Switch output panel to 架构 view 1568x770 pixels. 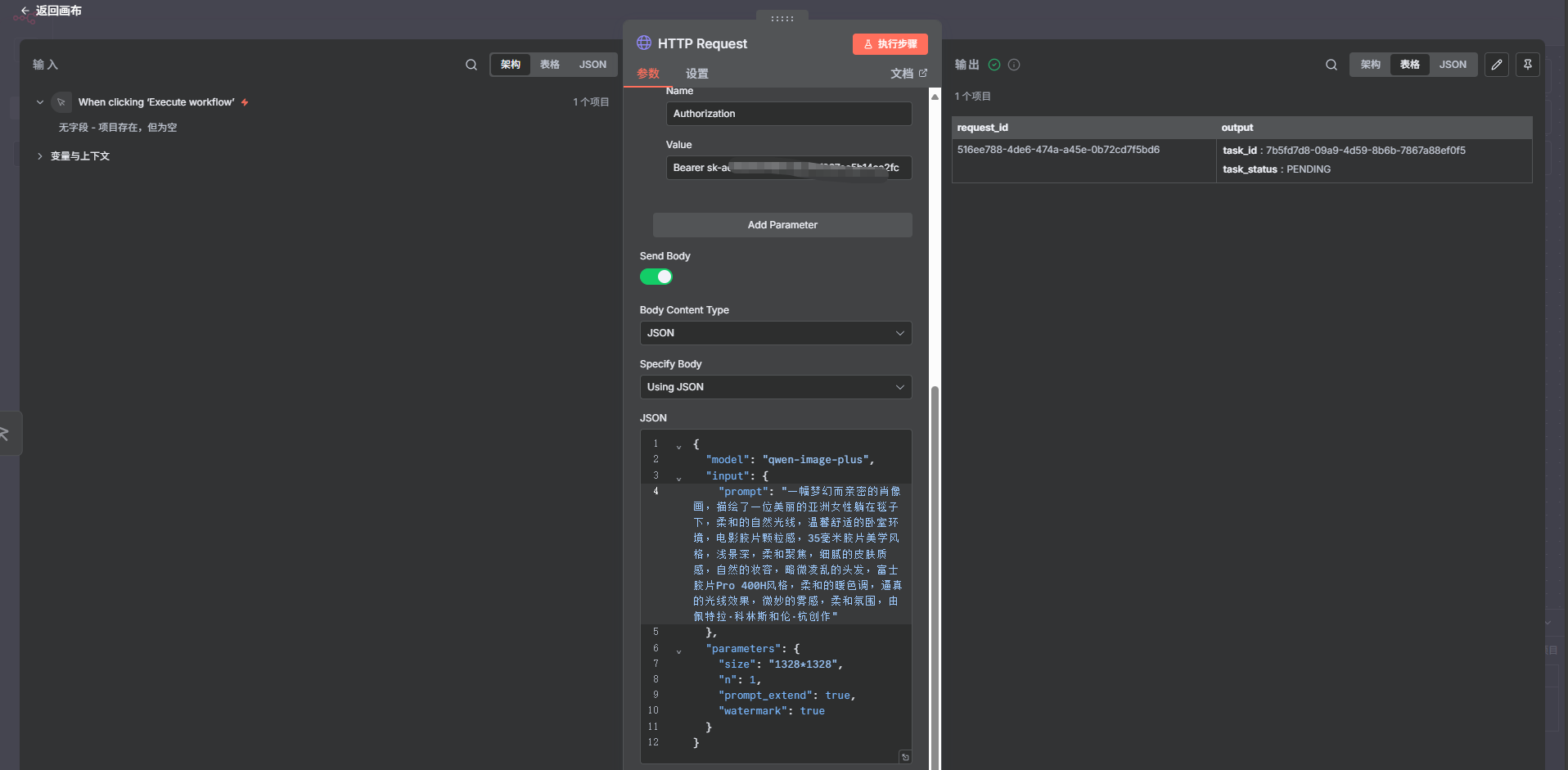(1371, 65)
